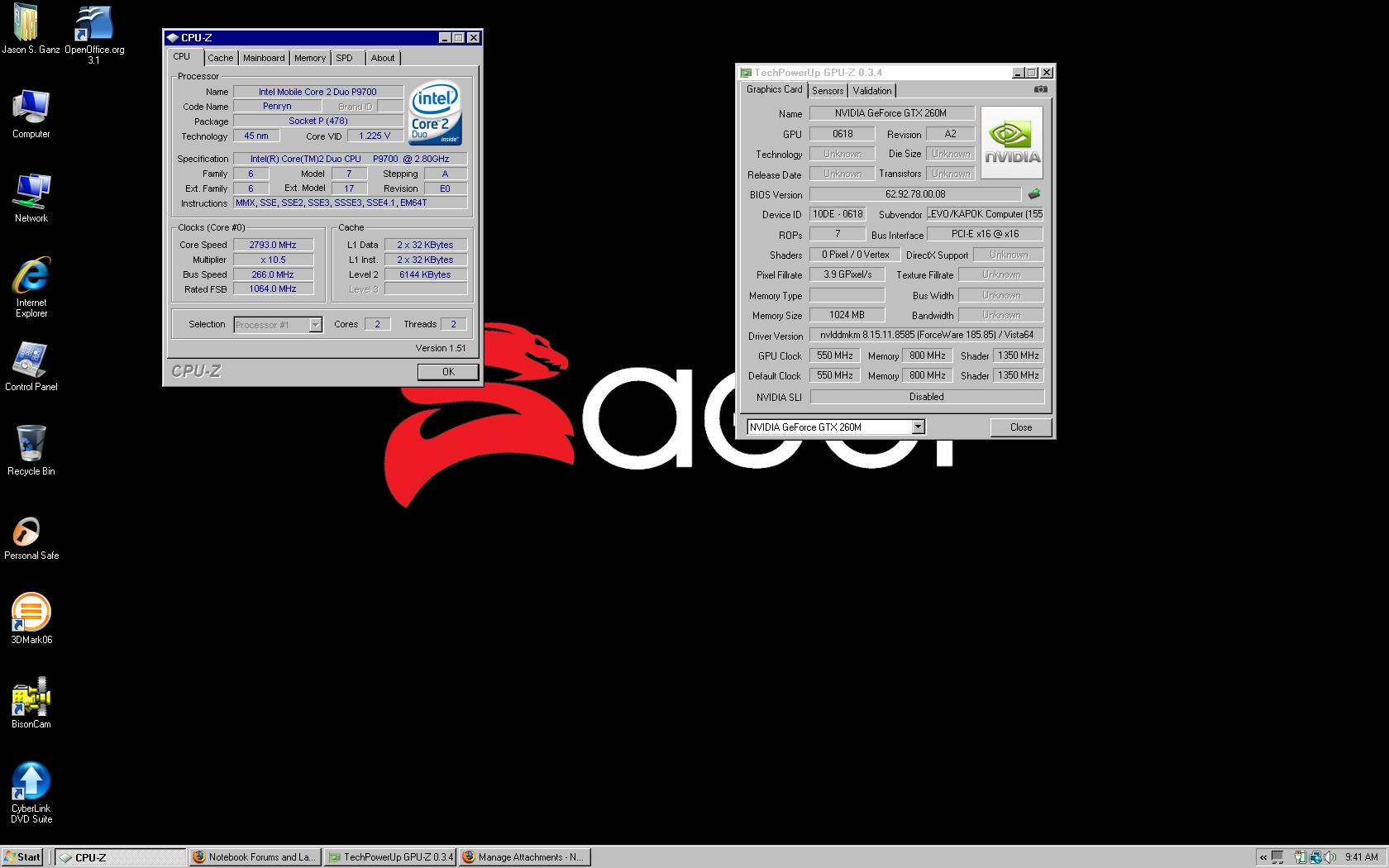The image size is (1389, 868).
Task: Click the NVIDIA SLI Disabled field
Action: 927,397
